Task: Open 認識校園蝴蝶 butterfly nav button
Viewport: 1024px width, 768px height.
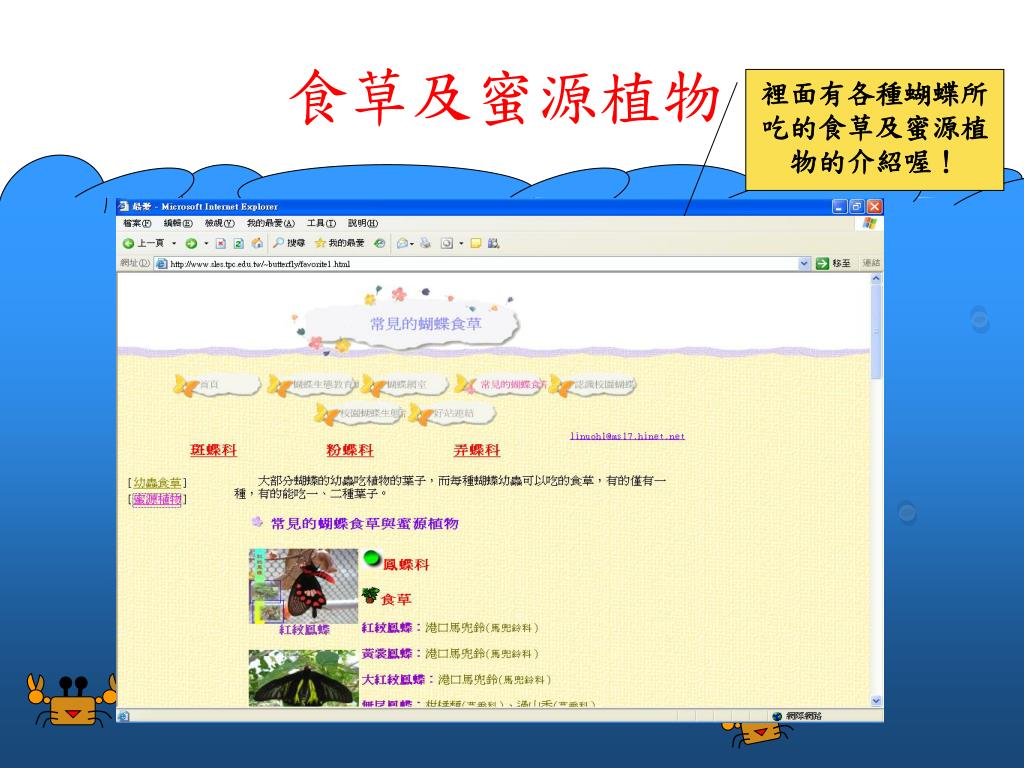Action: click(592, 385)
